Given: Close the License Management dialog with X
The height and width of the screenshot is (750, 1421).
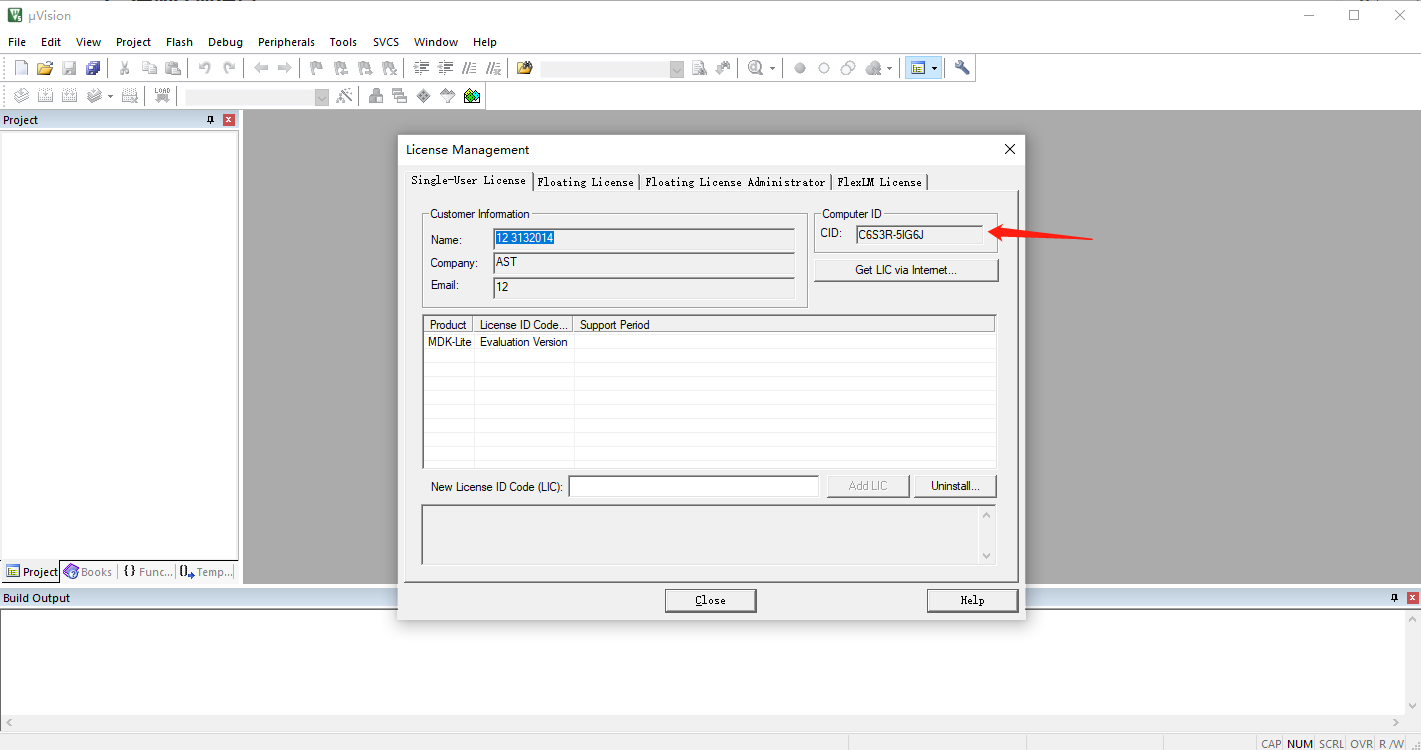Looking at the screenshot, I should [x=1009, y=149].
